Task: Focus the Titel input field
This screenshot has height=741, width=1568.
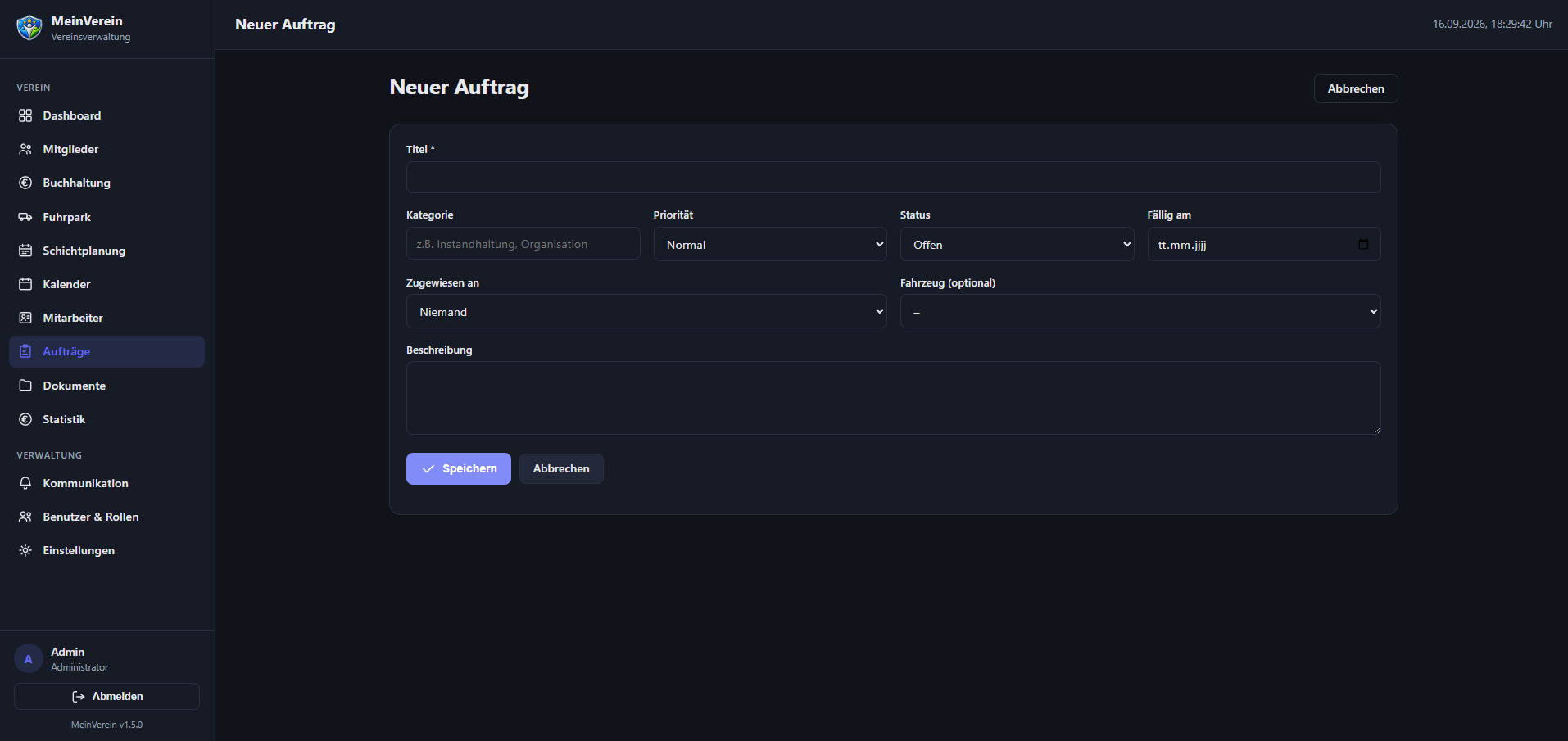Action: tap(894, 177)
